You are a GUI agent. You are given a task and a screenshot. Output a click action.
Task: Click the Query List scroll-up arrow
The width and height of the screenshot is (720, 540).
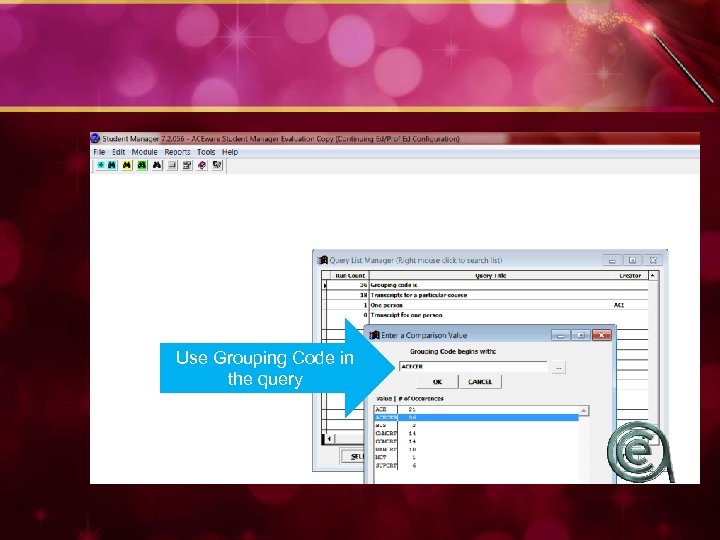(x=653, y=276)
